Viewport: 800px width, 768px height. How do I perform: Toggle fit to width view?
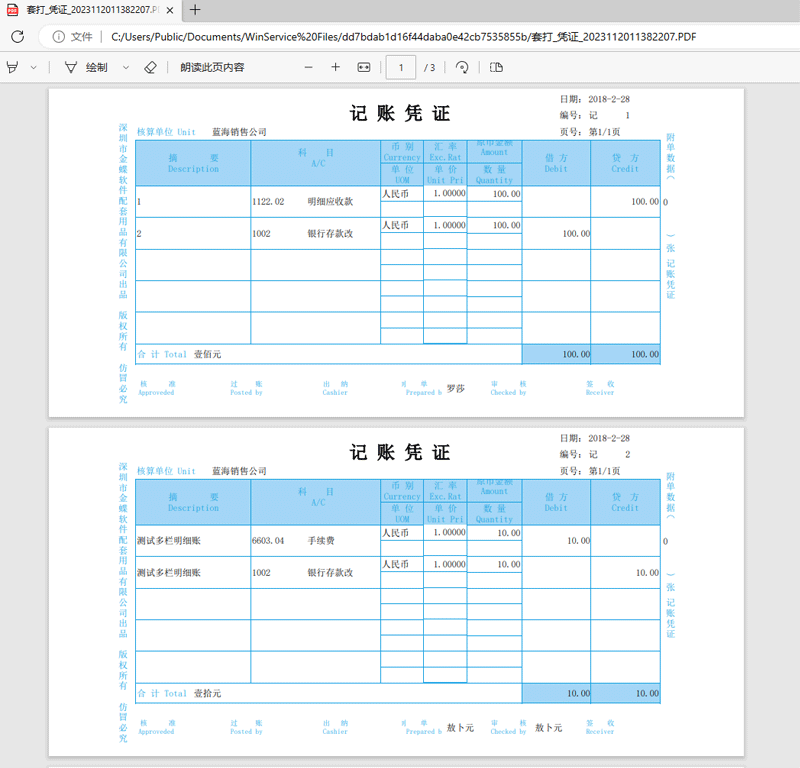(363, 67)
